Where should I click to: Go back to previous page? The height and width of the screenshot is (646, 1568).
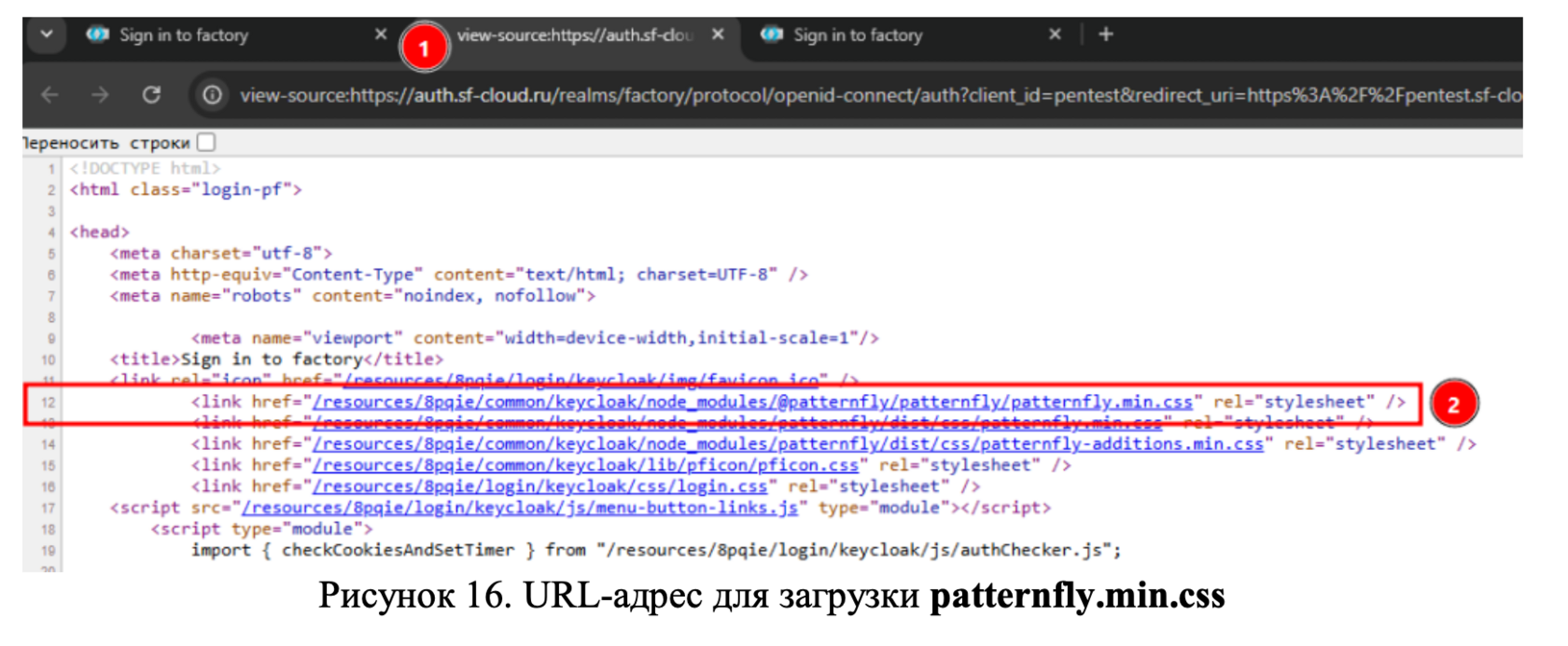(x=50, y=94)
